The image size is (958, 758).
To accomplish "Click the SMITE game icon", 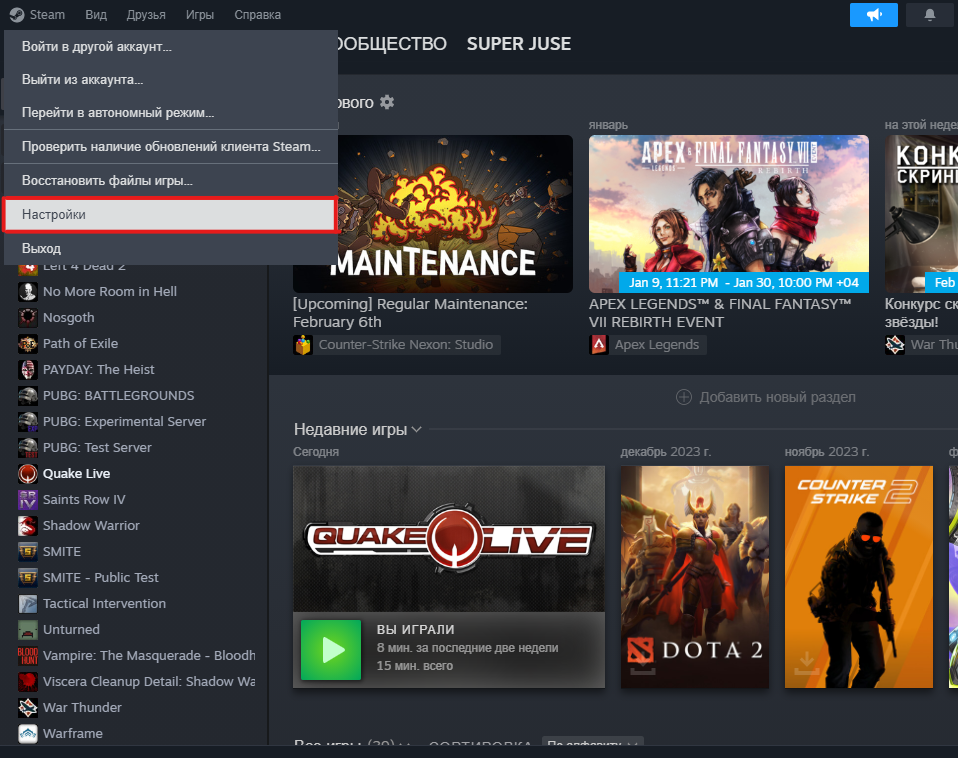I will click(27, 552).
